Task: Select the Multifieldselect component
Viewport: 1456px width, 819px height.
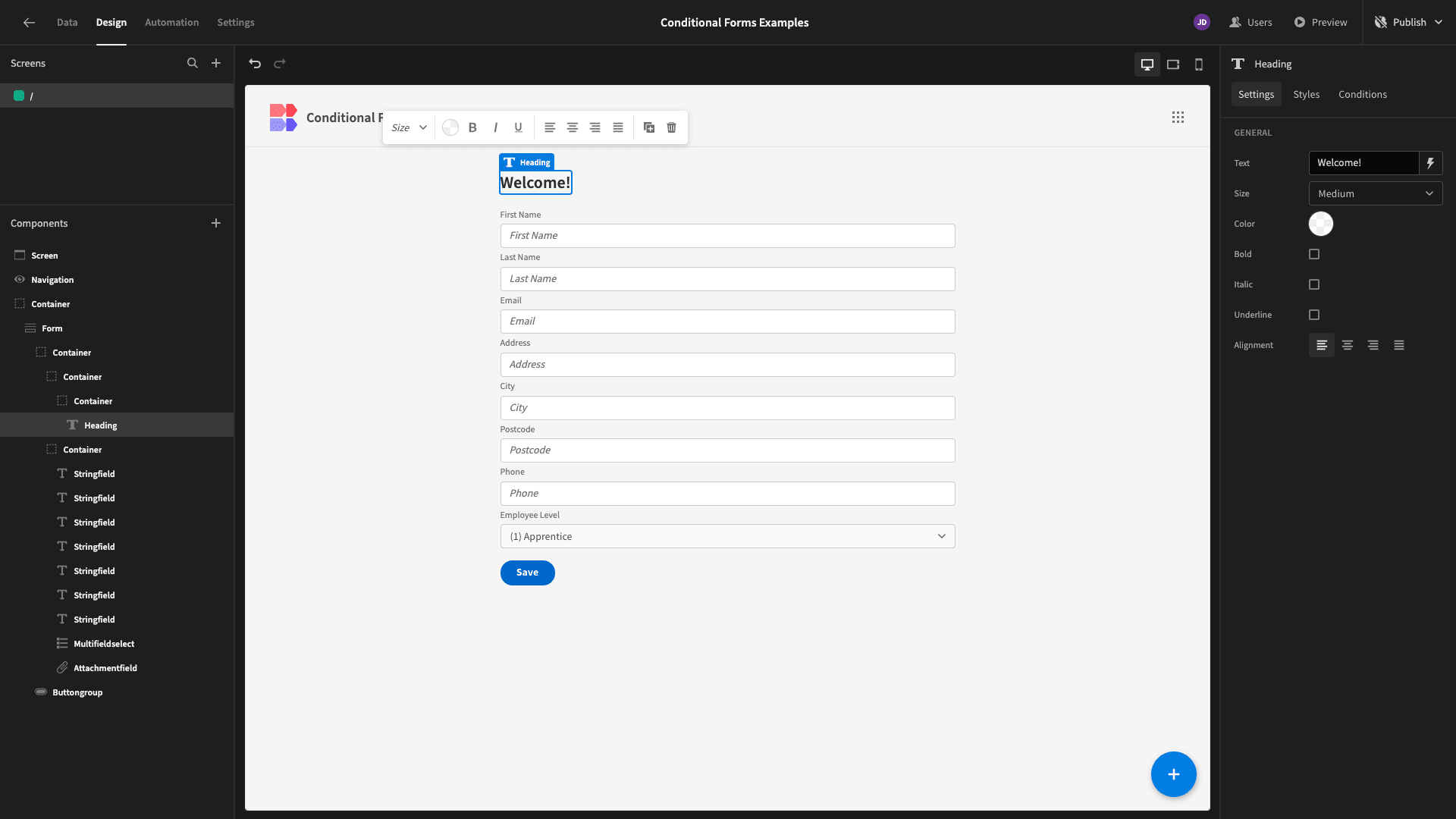Action: (x=117, y=644)
